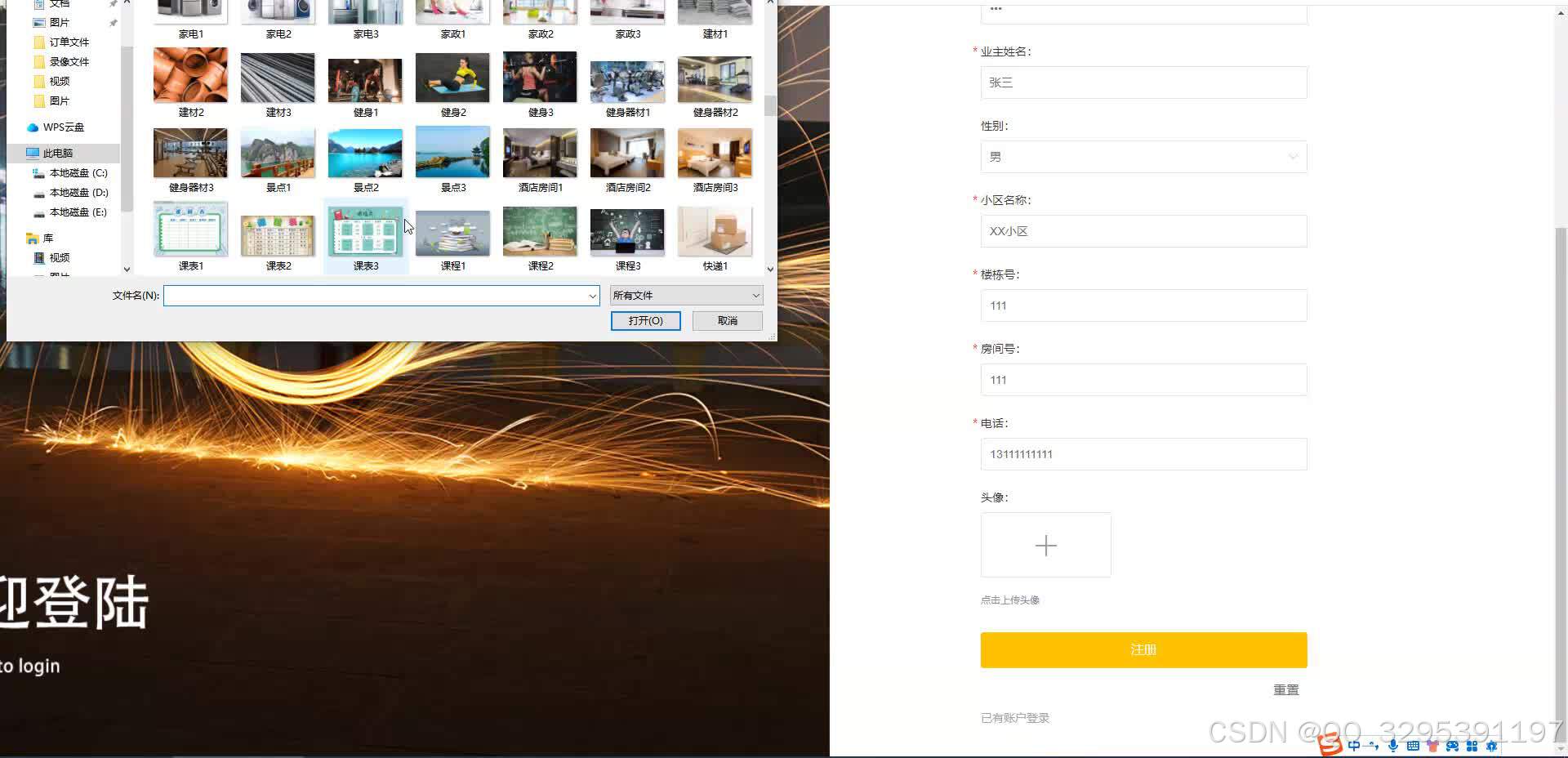Toggle 中/英 input mode on Sogou bar
The width and height of the screenshot is (1568, 758).
click(1354, 746)
